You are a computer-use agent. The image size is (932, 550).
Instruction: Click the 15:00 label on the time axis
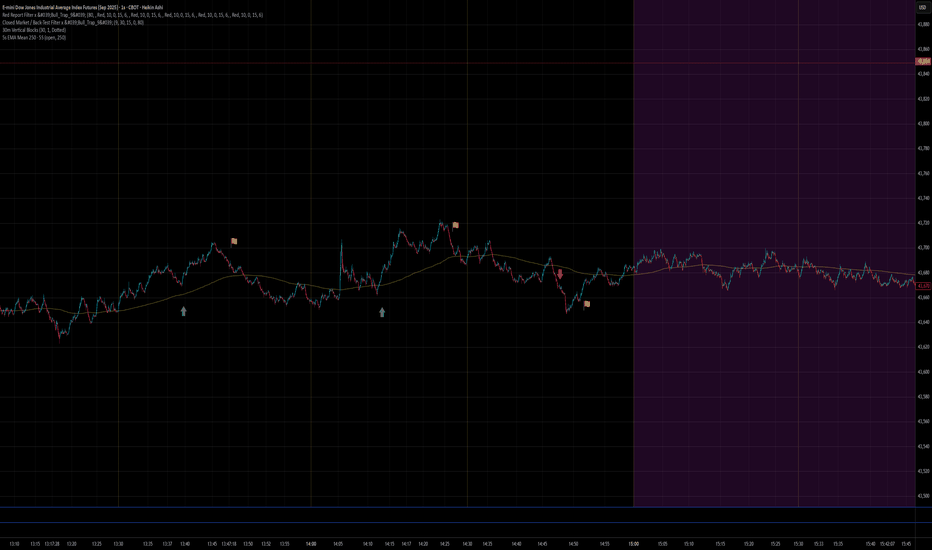click(x=634, y=543)
